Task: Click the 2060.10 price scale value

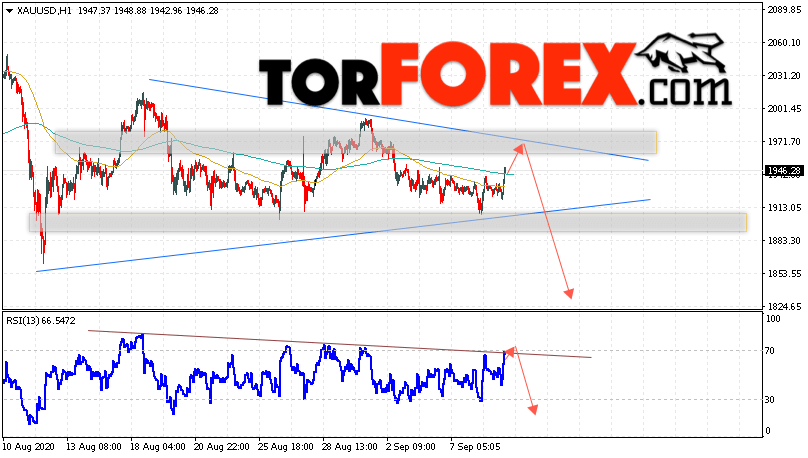Action: tap(784, 43)
